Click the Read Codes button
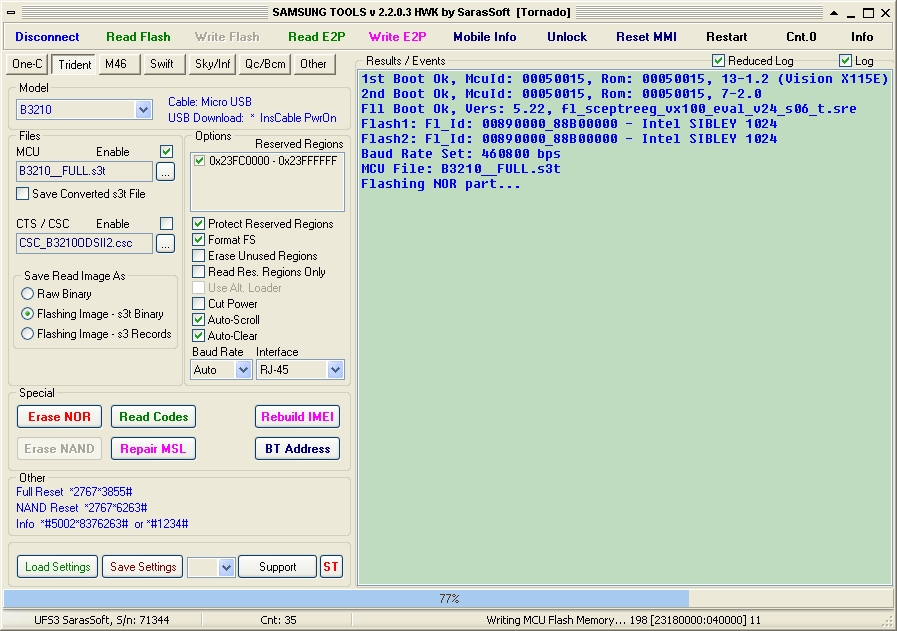Screen dimensions: 897x631 coord(153,416)
